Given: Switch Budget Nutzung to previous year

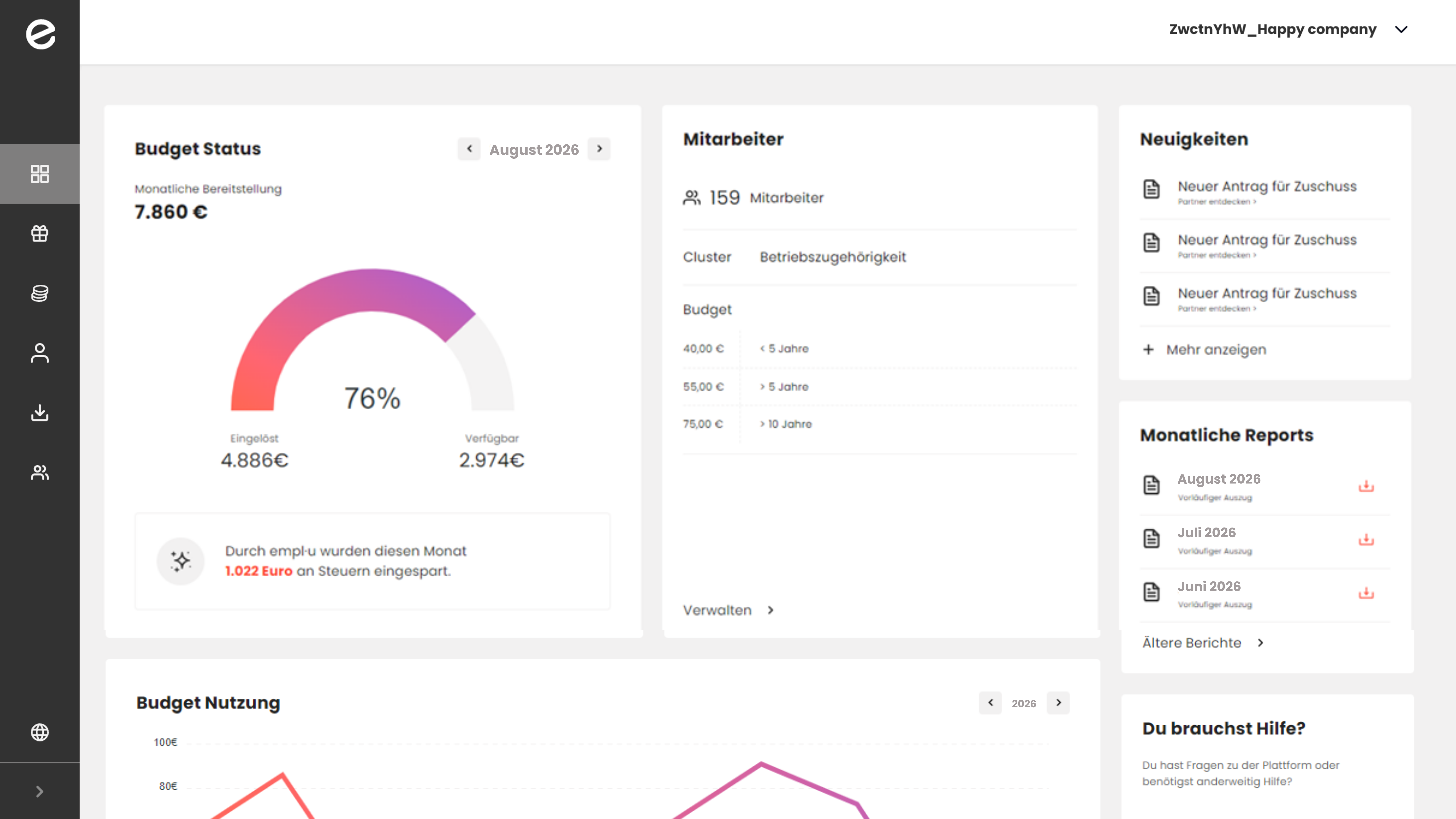Looking at the screenshot, I should pyautogui.click(x=990, y=703).
